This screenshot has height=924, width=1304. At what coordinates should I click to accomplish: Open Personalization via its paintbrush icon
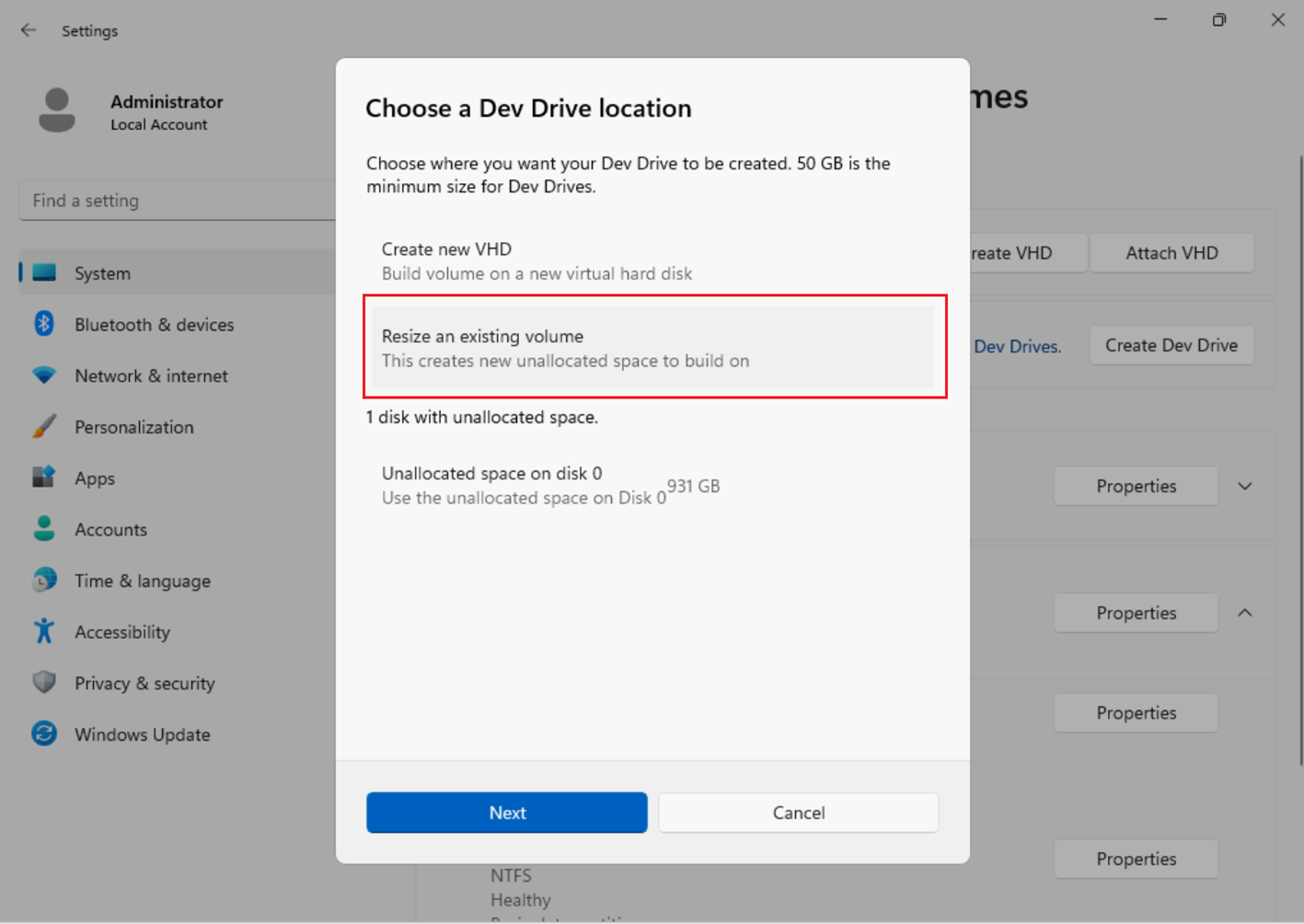43,427
